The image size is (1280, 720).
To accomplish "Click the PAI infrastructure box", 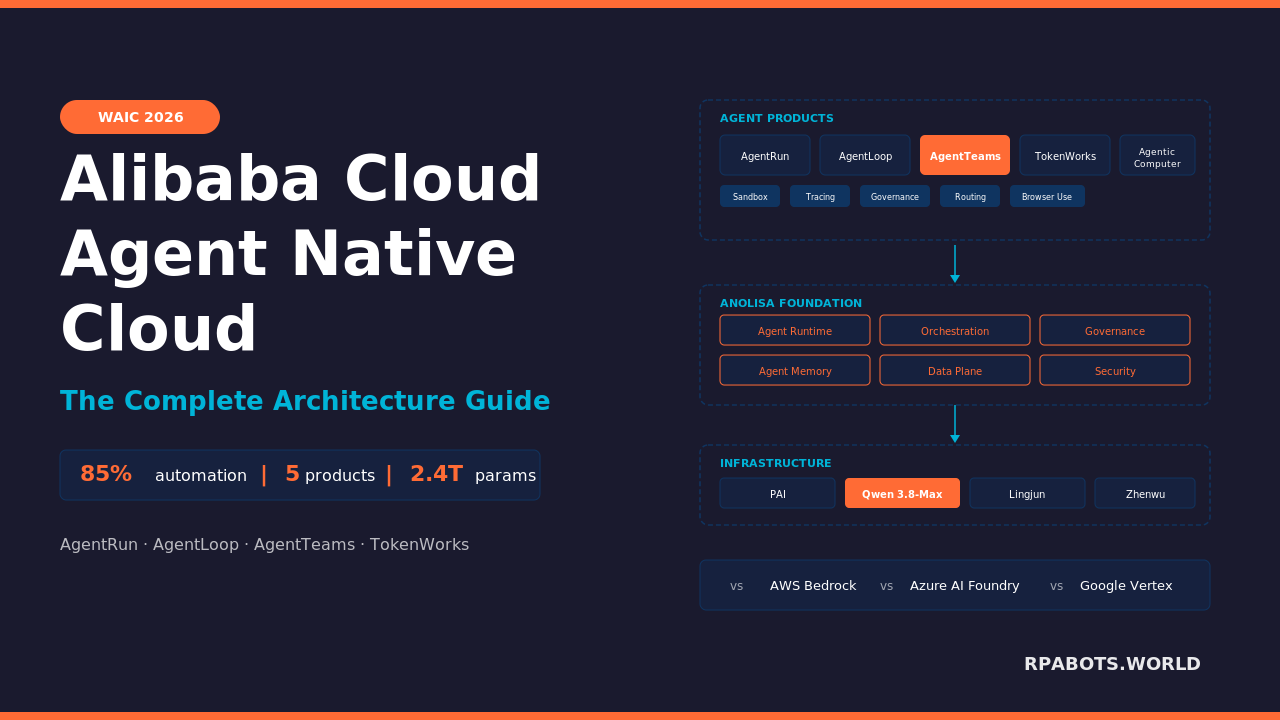I will click(x=777, y=493).
